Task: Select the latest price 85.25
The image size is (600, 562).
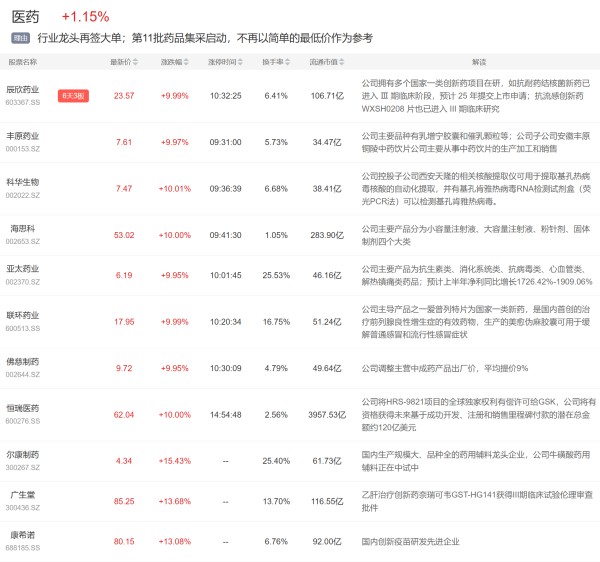Action: (x=124, y=502)
